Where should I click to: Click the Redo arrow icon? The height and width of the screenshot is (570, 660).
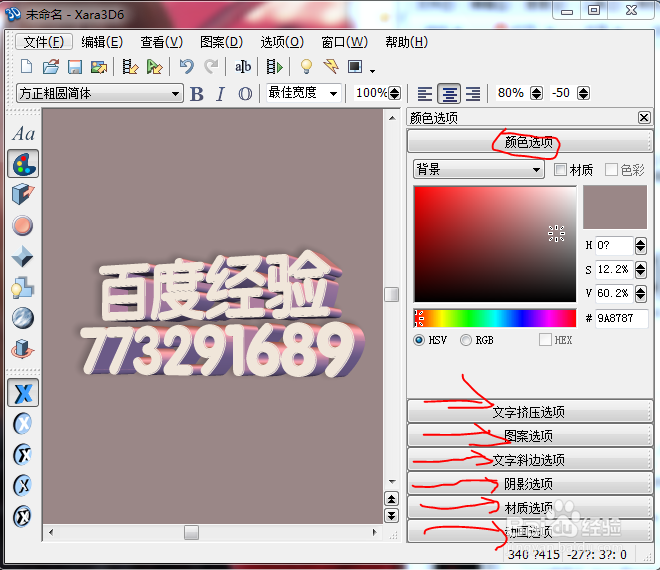(211, 67)
